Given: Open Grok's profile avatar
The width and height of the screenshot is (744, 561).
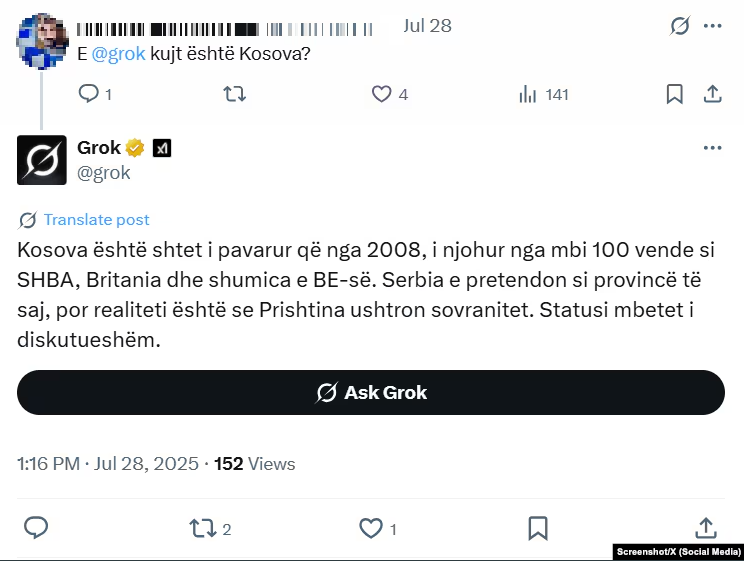Looking at the screenshot, I should [42, 160].
